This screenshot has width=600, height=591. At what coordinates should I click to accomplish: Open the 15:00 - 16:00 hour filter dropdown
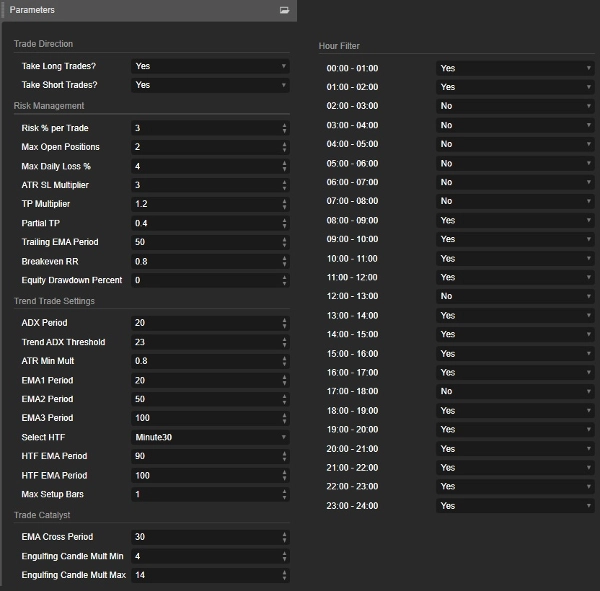515,353
